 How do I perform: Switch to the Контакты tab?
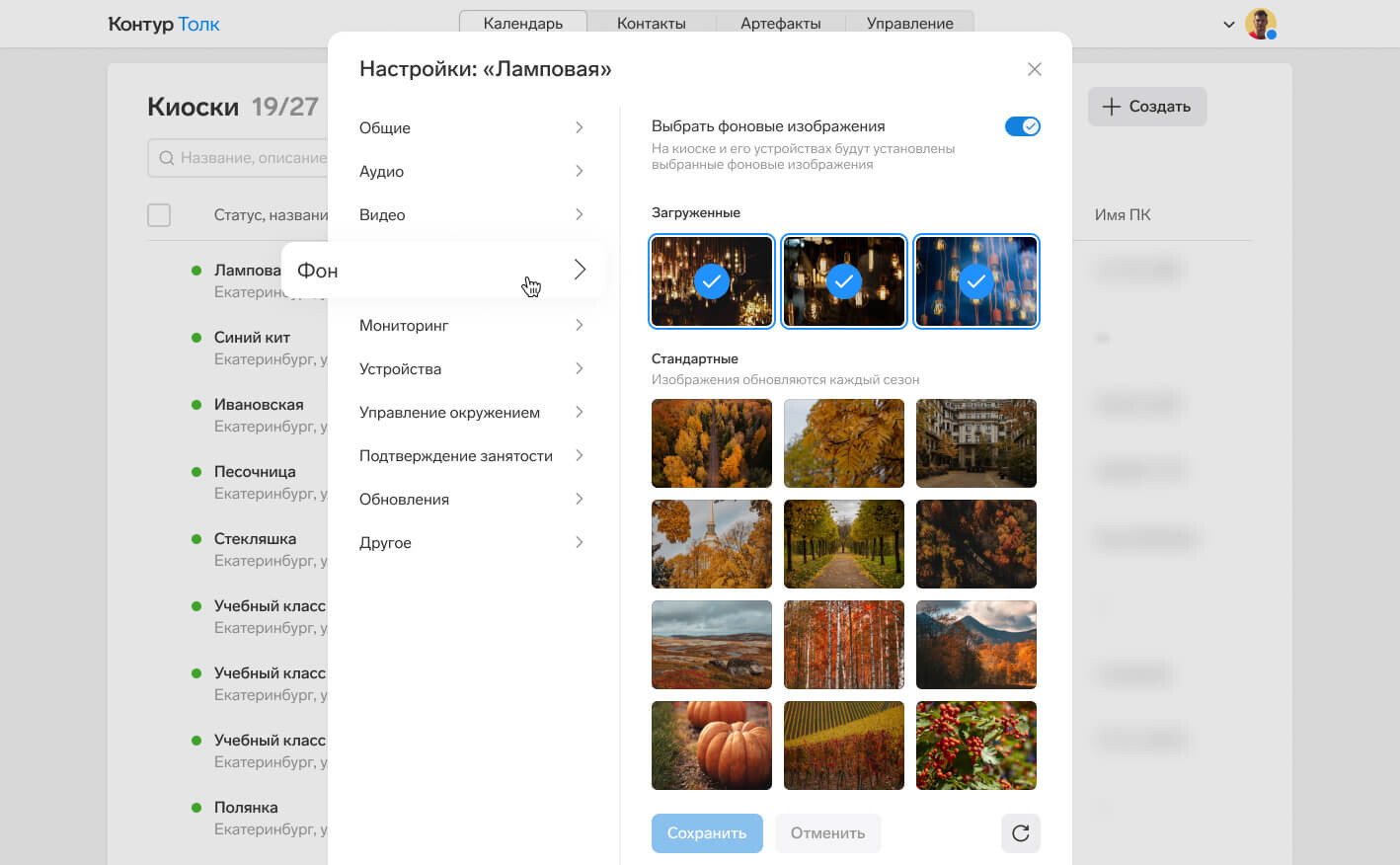[x=651, y=23]
